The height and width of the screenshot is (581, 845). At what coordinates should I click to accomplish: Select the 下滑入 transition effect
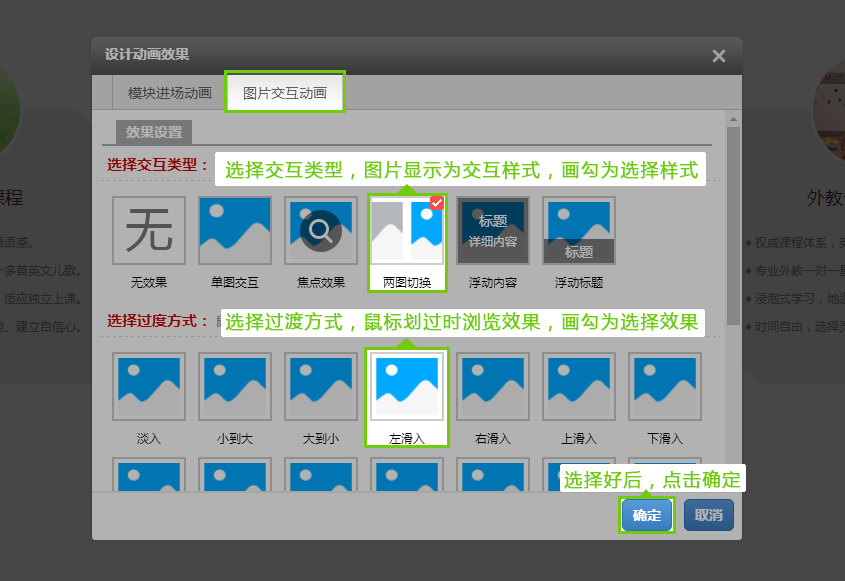tap(664, 386)
